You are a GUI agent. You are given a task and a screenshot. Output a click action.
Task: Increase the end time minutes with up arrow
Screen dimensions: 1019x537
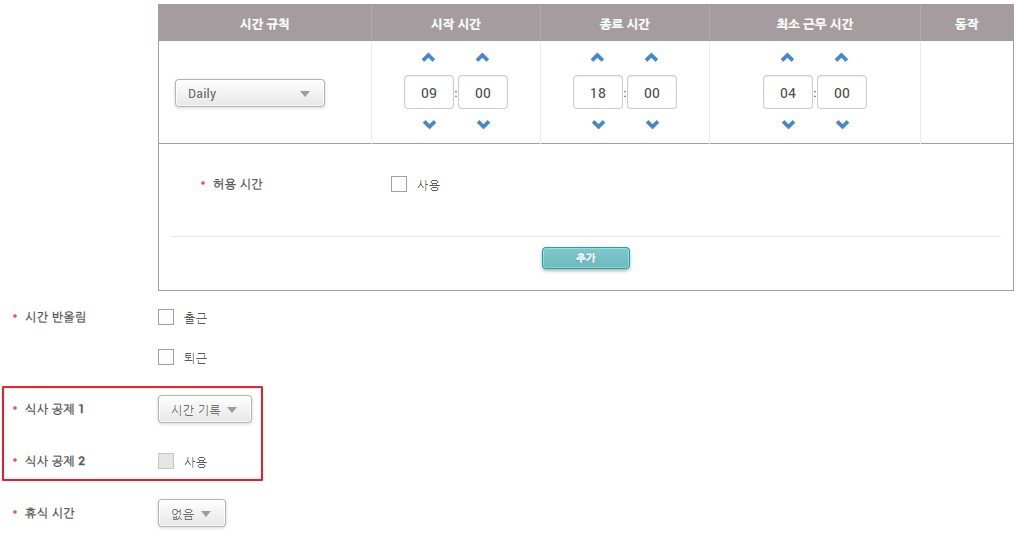[652, 58]
